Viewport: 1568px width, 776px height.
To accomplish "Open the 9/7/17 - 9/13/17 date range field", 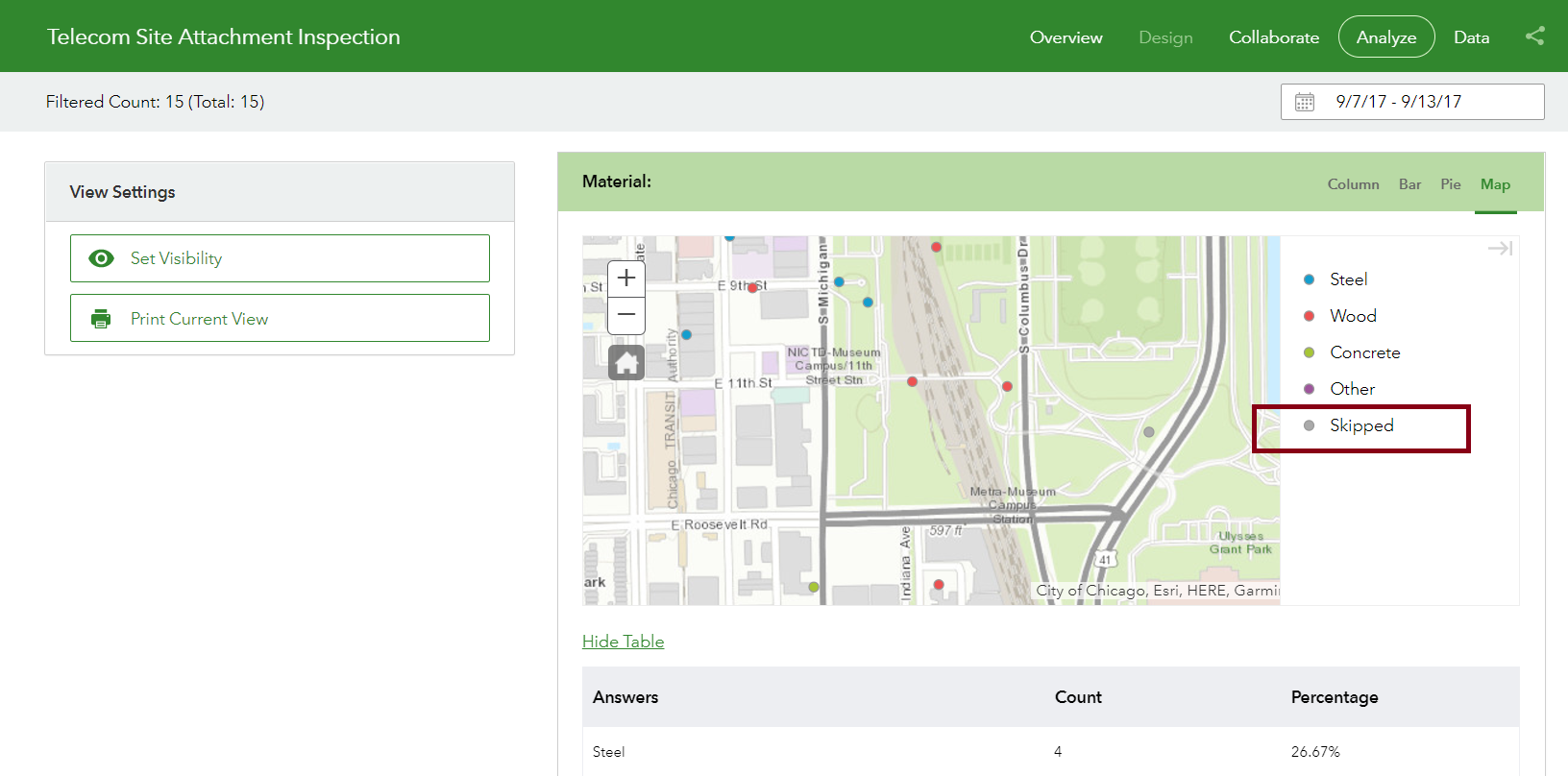I will (1412, 102).
